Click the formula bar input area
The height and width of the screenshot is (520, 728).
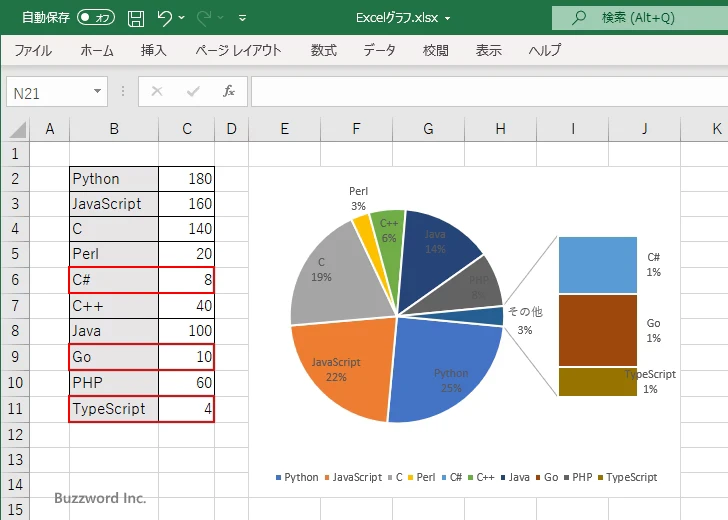(x=489, y=92)
